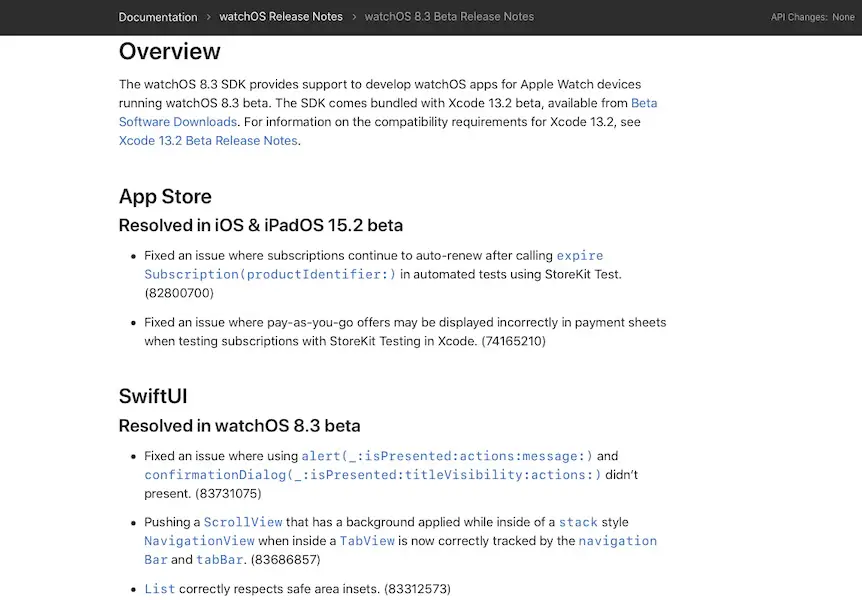The image size is (862, 600).
Task: Open the List symbol link
Action: point(159,589)
